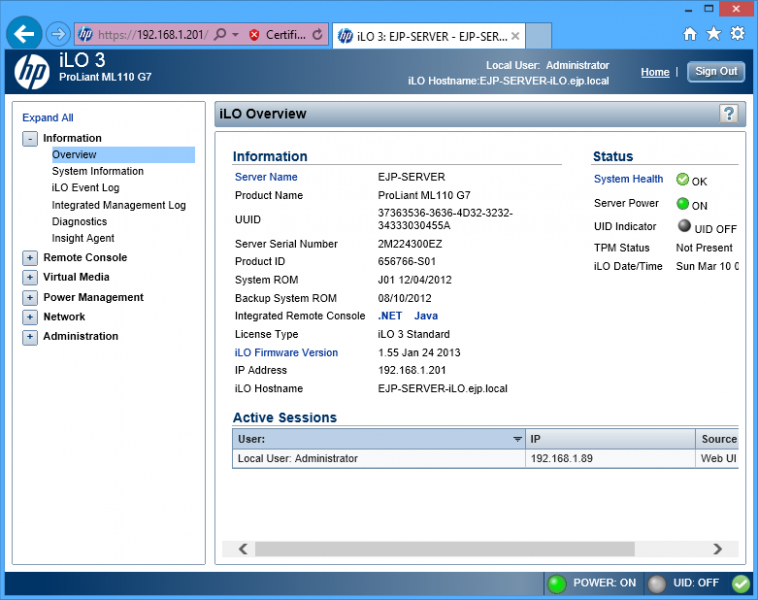
Task: Select the iLO 3: EJP-SERVER tab
Action: click(428, 36)
